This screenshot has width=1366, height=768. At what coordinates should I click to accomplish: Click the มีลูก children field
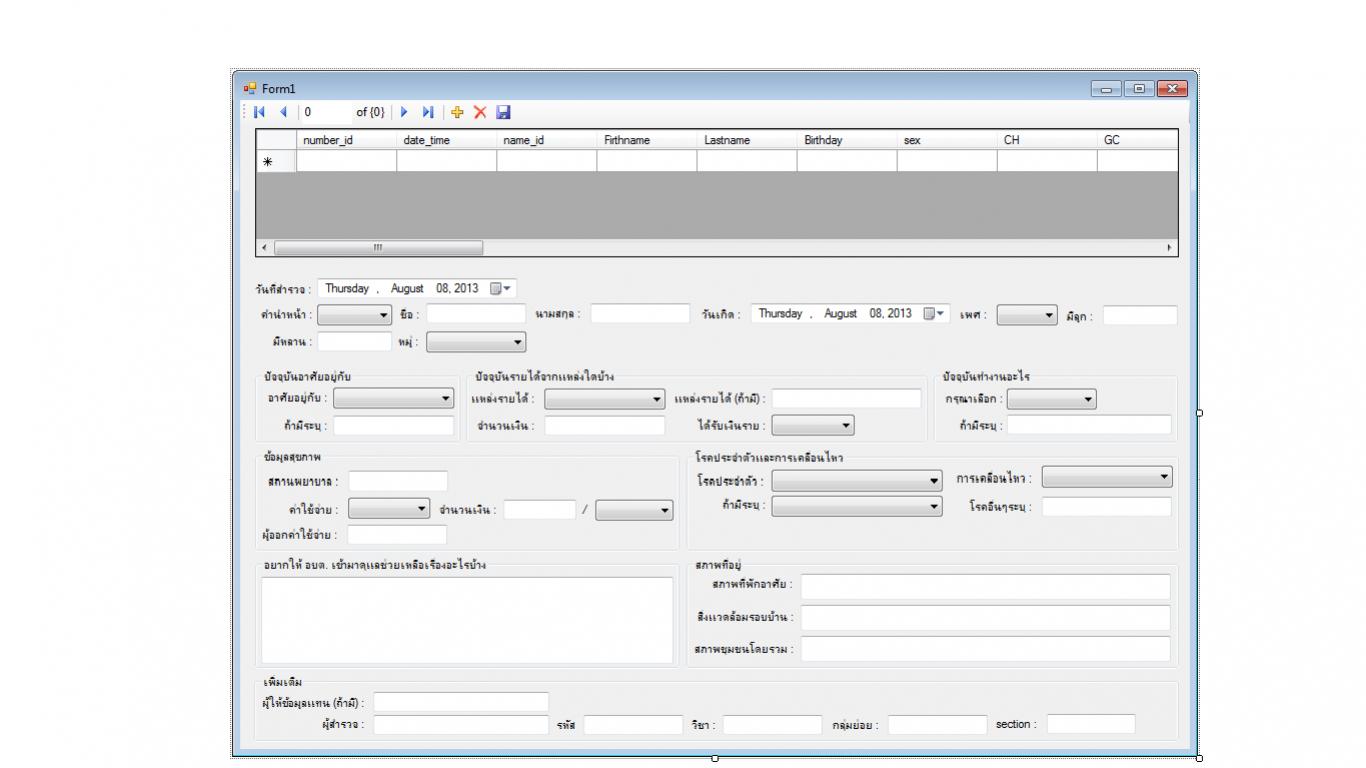pyautogui.click(x=1140, y=315)
